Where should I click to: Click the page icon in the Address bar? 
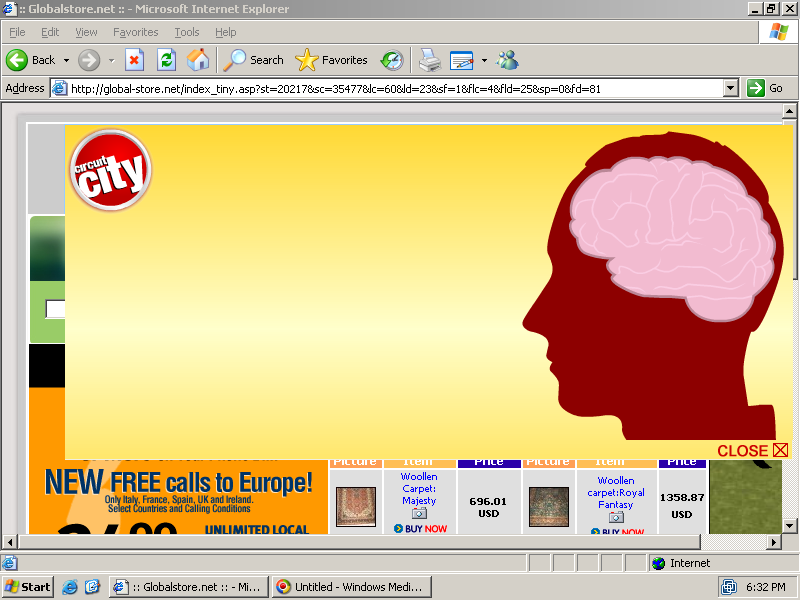click(60, 88)
